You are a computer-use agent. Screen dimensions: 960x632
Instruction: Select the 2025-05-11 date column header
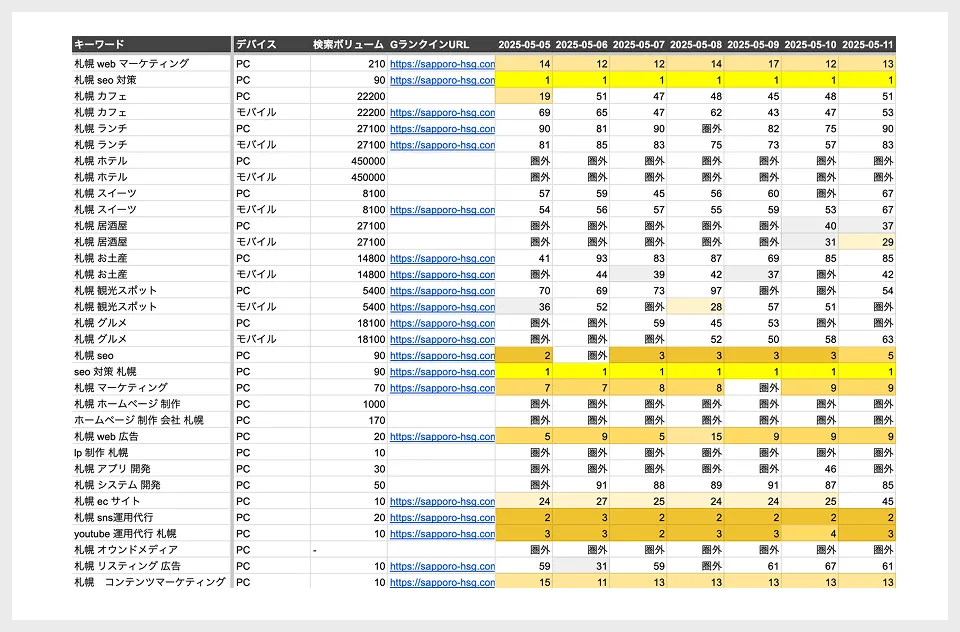(867, 45)
